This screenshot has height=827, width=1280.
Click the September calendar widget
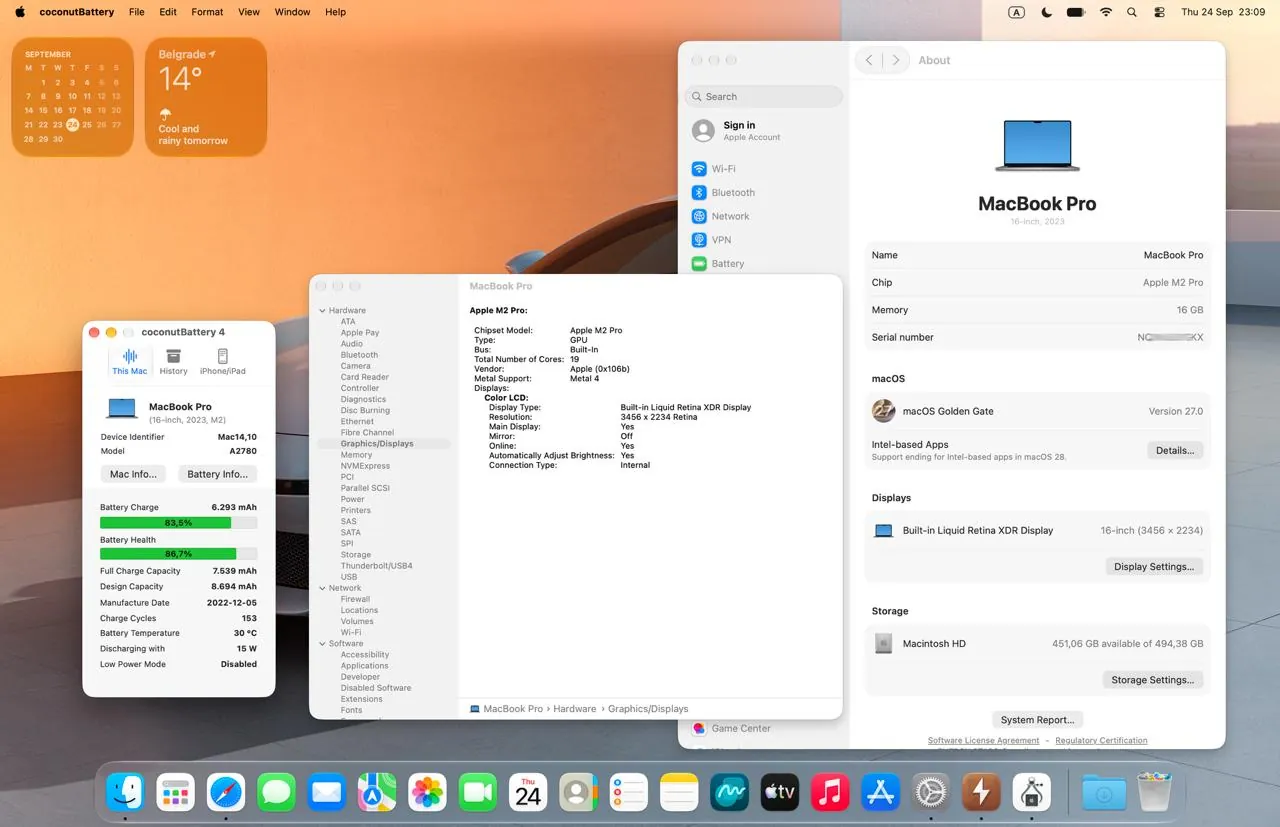(73, 97)
